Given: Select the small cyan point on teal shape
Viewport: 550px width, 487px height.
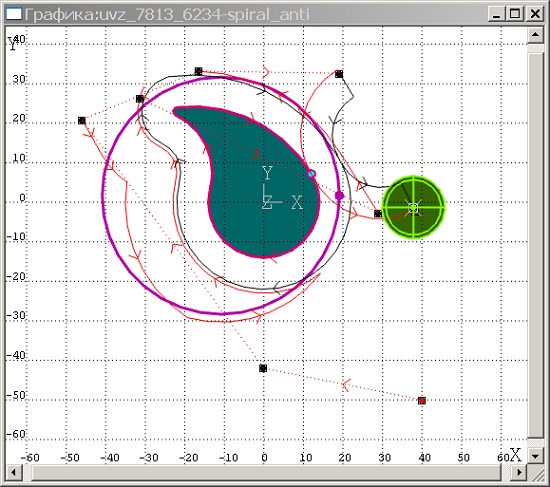Looking at the screenshot, I should pyautogui.click(x=311, y=174).
